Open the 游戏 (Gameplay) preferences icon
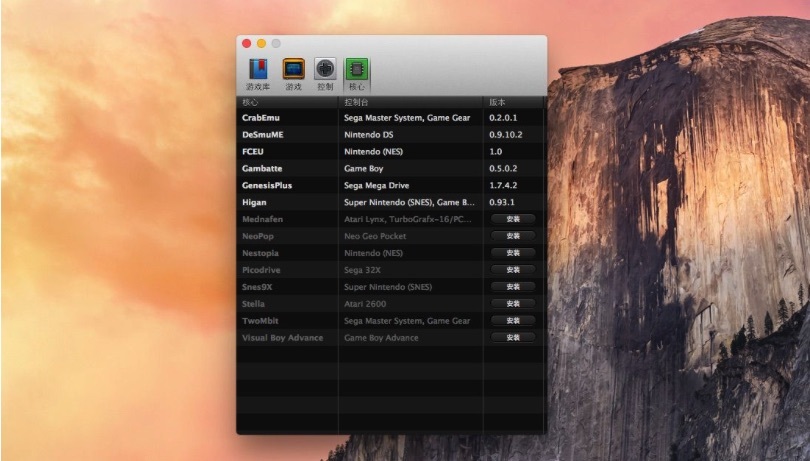 pos(293,70)
